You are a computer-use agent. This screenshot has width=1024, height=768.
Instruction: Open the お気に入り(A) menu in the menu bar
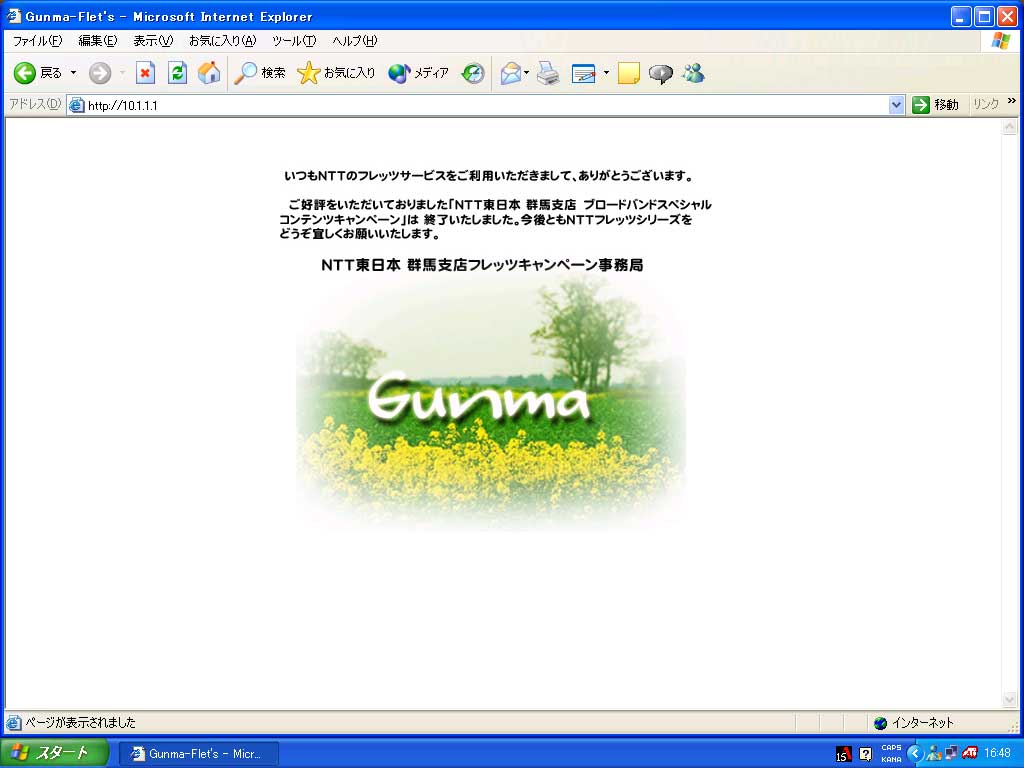[x=222, y=40]
